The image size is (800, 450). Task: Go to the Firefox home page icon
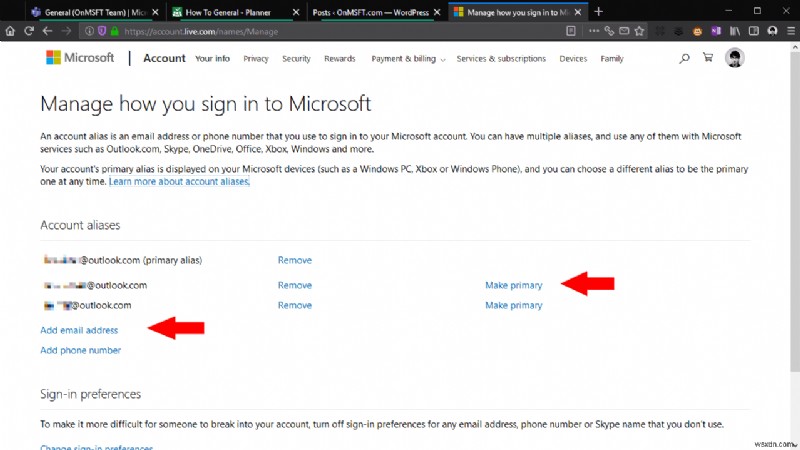[x=10, y=31]
